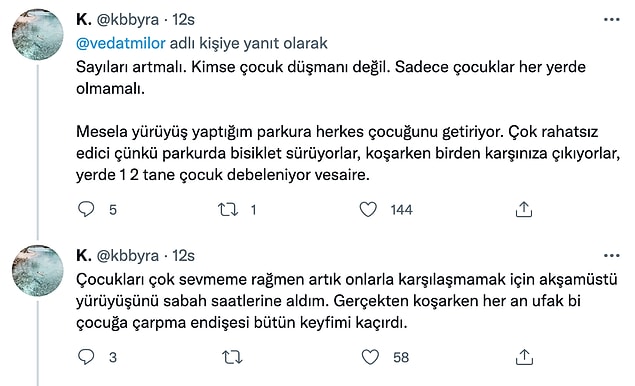
Task: Open more options menu on first tweet
Action: coord(612,19)
